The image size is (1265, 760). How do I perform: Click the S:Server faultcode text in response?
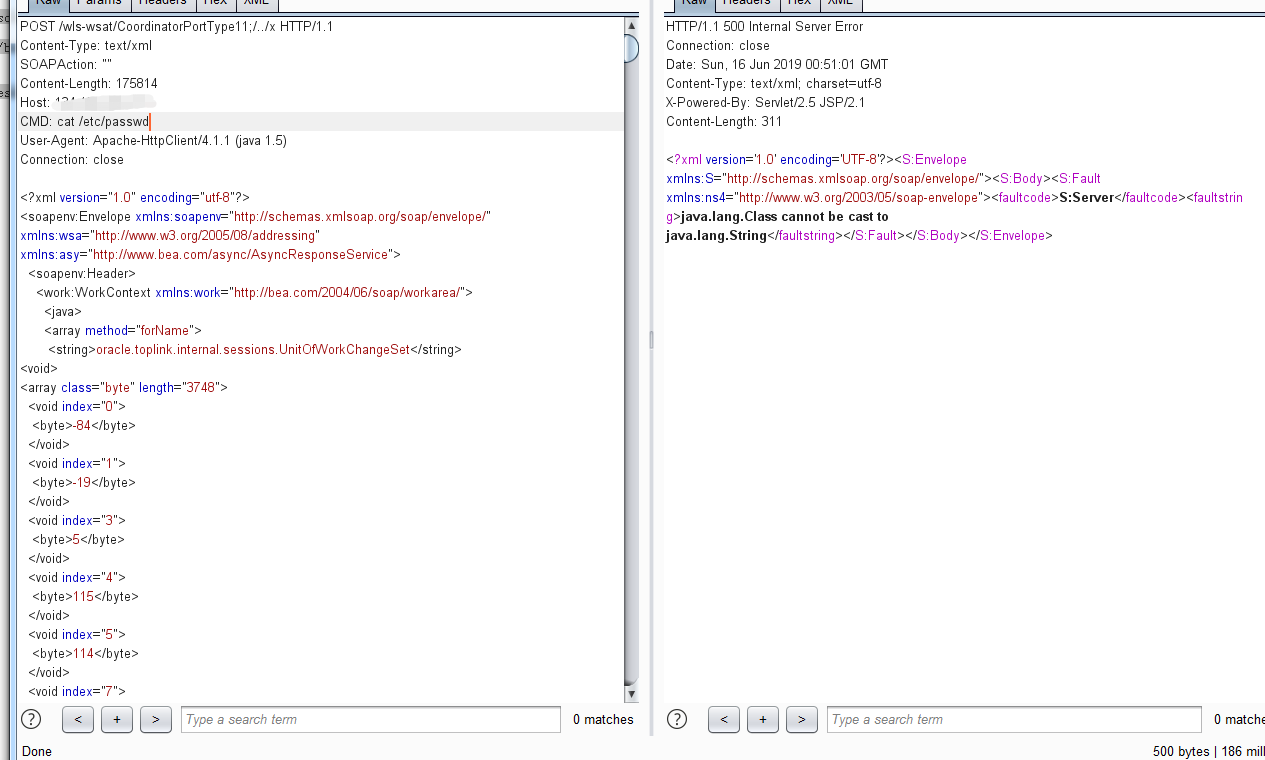point(1086,197)
